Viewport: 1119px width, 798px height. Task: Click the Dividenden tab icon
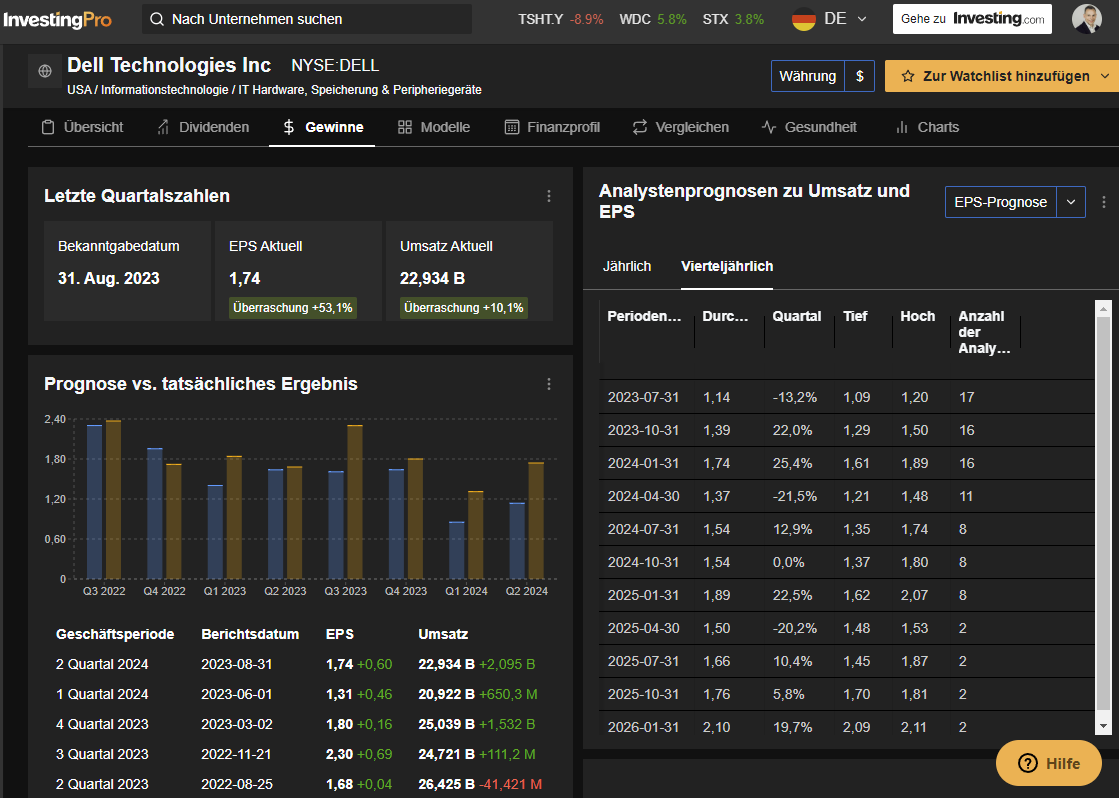click(163, 127)
